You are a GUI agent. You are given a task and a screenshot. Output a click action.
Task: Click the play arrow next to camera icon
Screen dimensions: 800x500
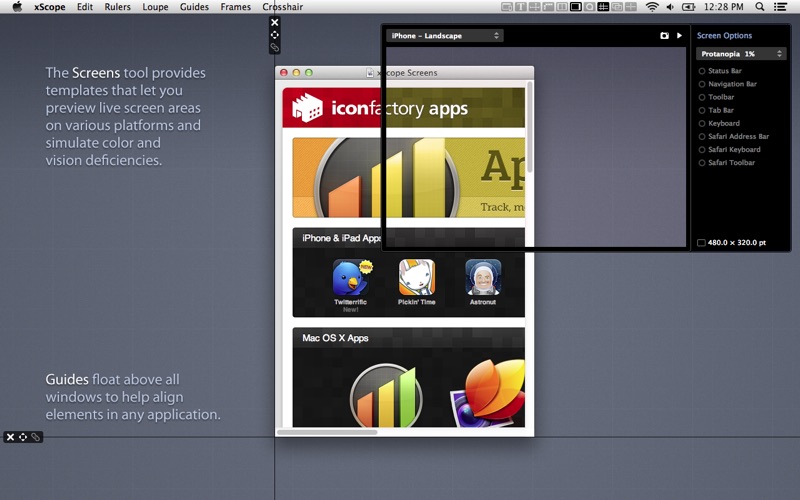pyautogui.click(x=680, y=36)
